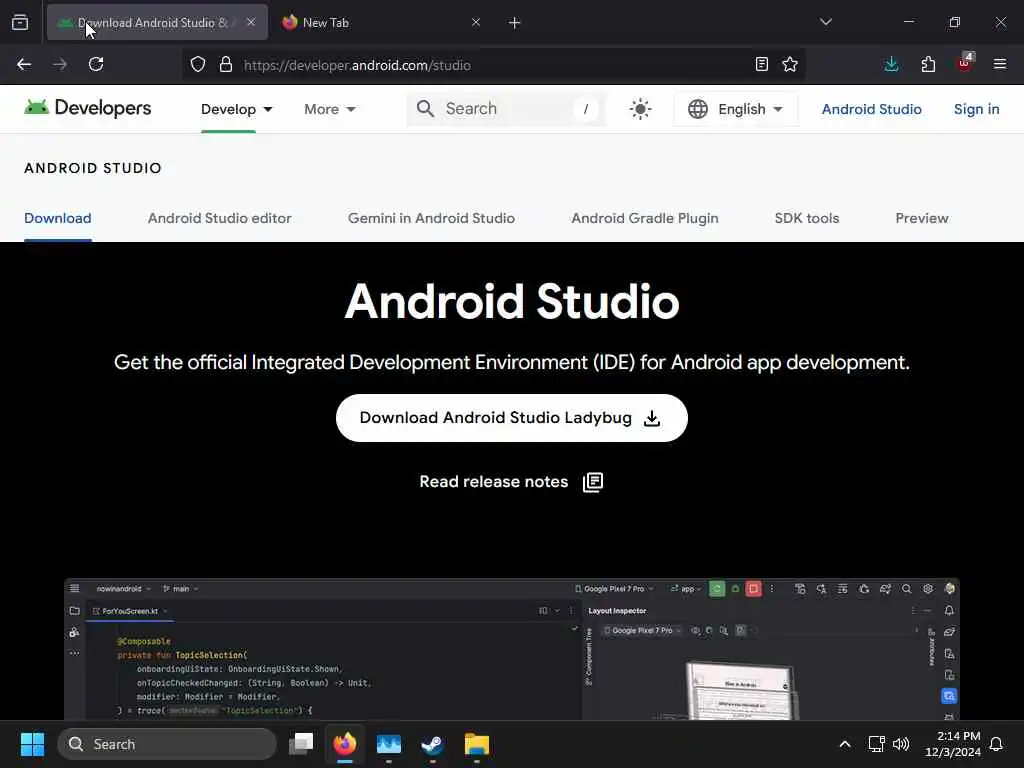This screenshot has height=768, width=1024.
Task: Open a new tab with plus button
Action: 515,23
